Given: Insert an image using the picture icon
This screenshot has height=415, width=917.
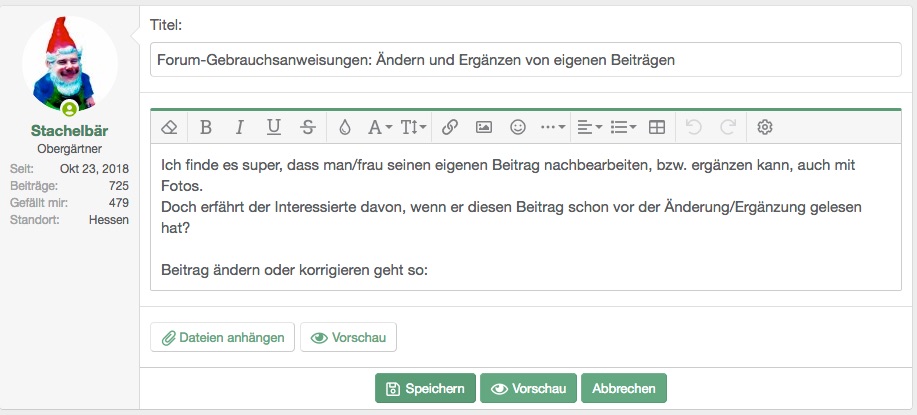Looking at the screenshot, I should pos(484,127).
